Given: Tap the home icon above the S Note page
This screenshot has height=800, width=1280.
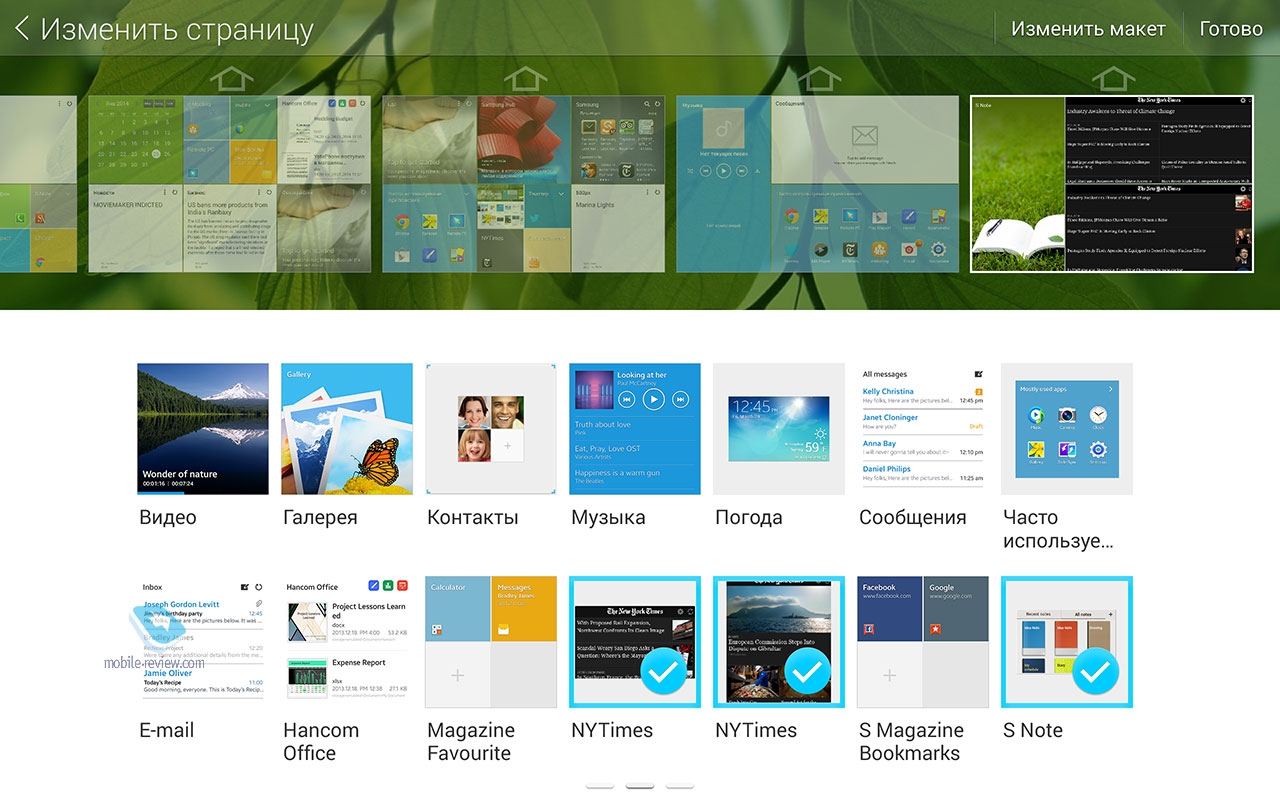Looking at the screenshot, I should click(1112, 78).
